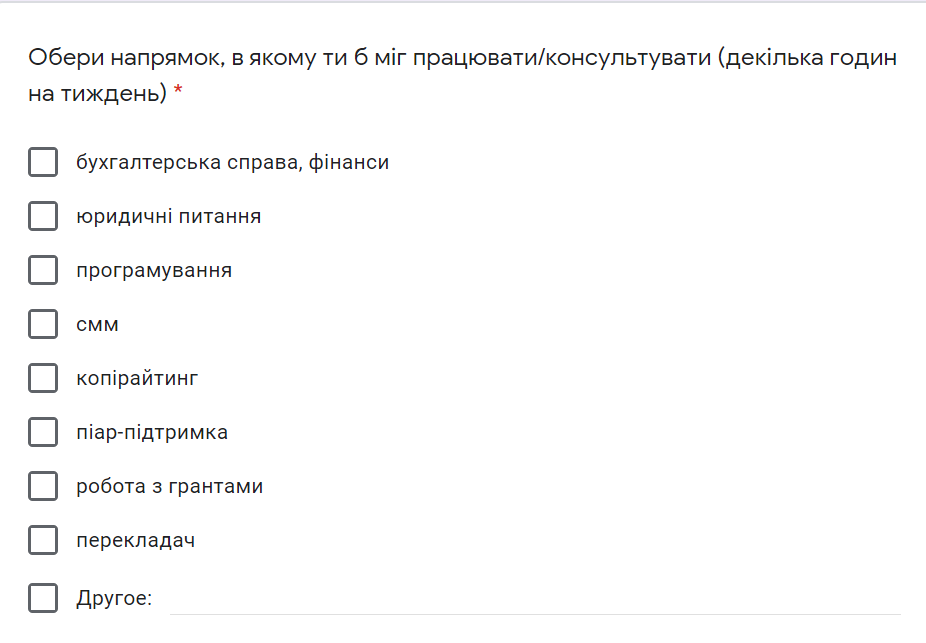Click the бухгалтерська справа, фінанси label text

[x=233, y=162]
